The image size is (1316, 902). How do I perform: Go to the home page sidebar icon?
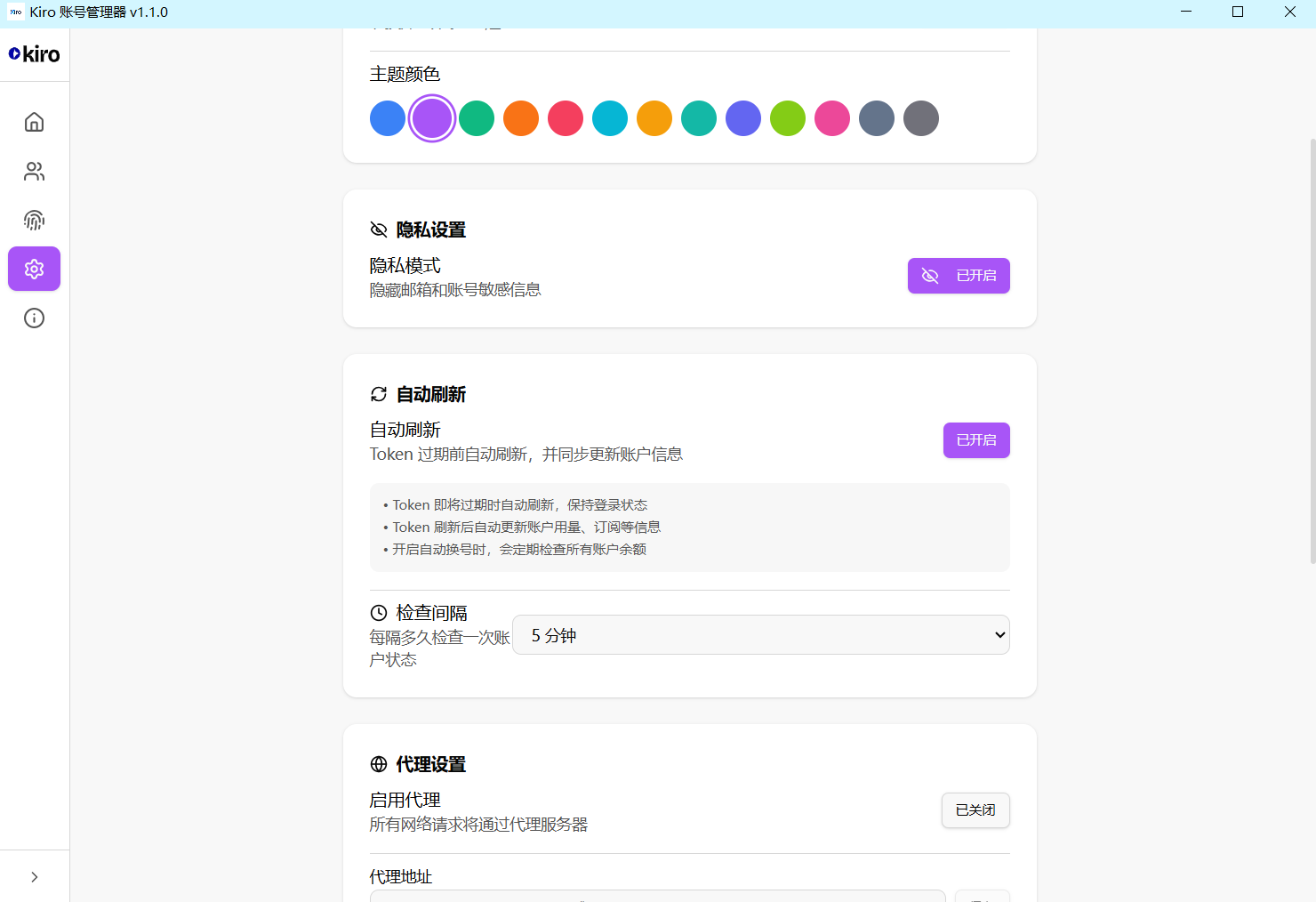click(x=34, y=122)
